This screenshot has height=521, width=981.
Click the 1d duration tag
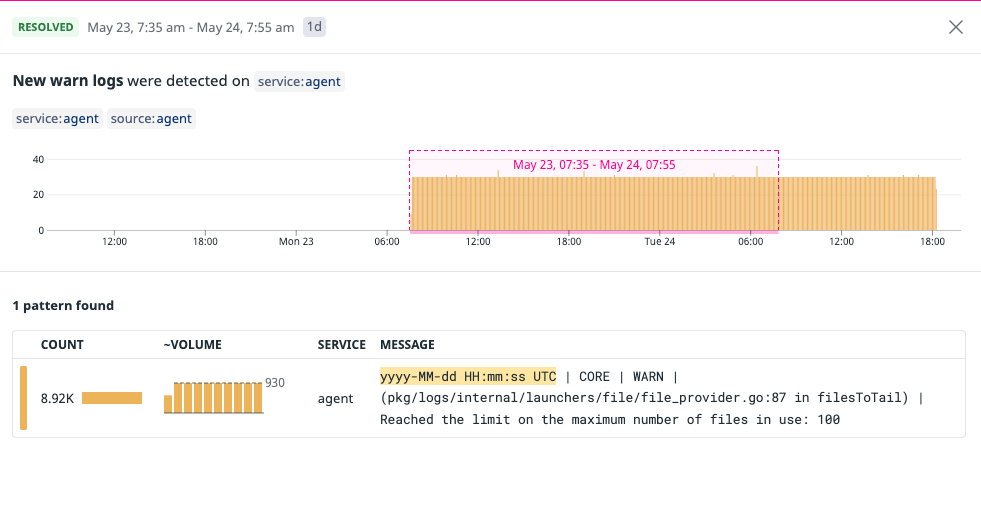tap(314, 27)
